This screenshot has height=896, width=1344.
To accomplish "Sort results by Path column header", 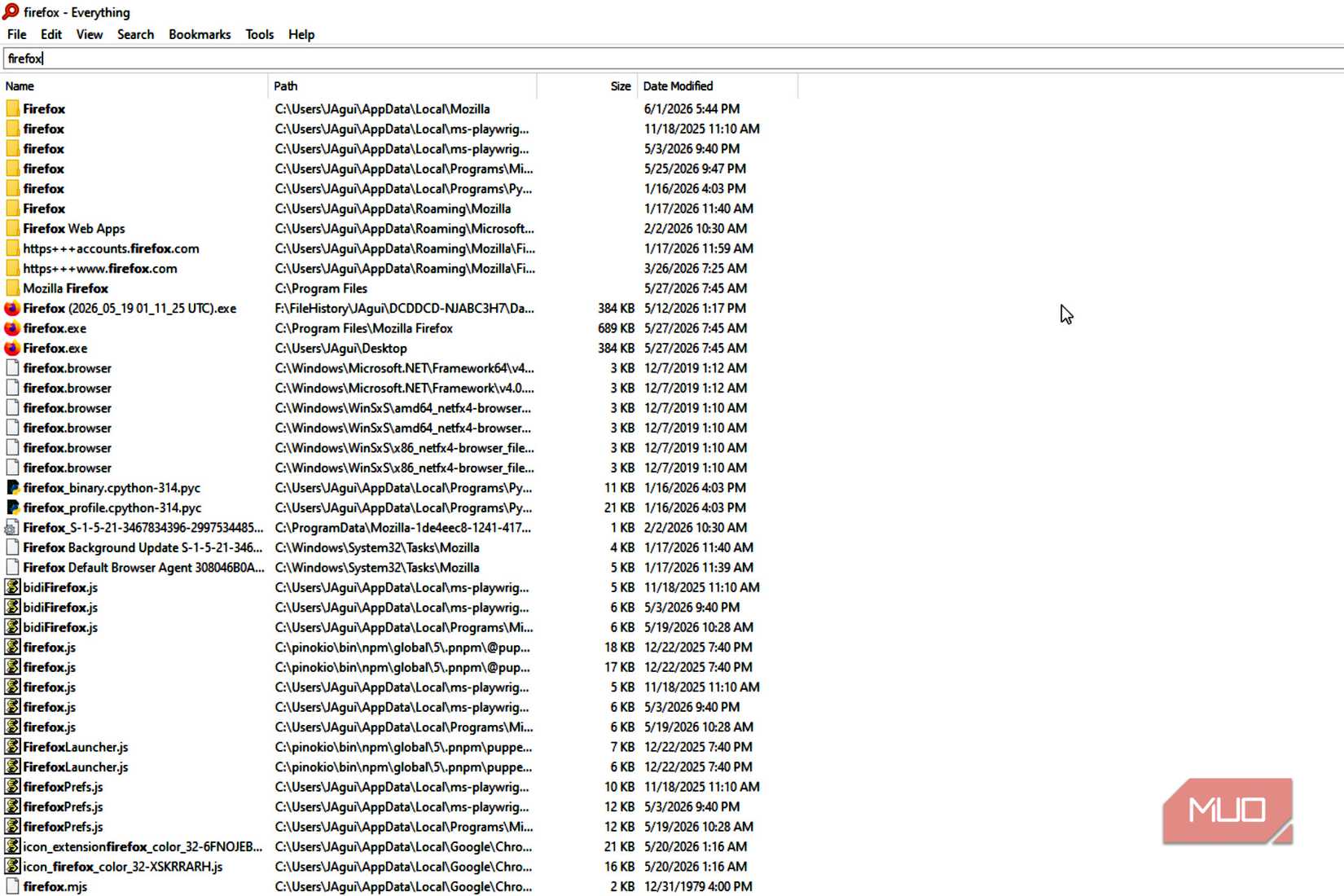I will tap(402, 86).
